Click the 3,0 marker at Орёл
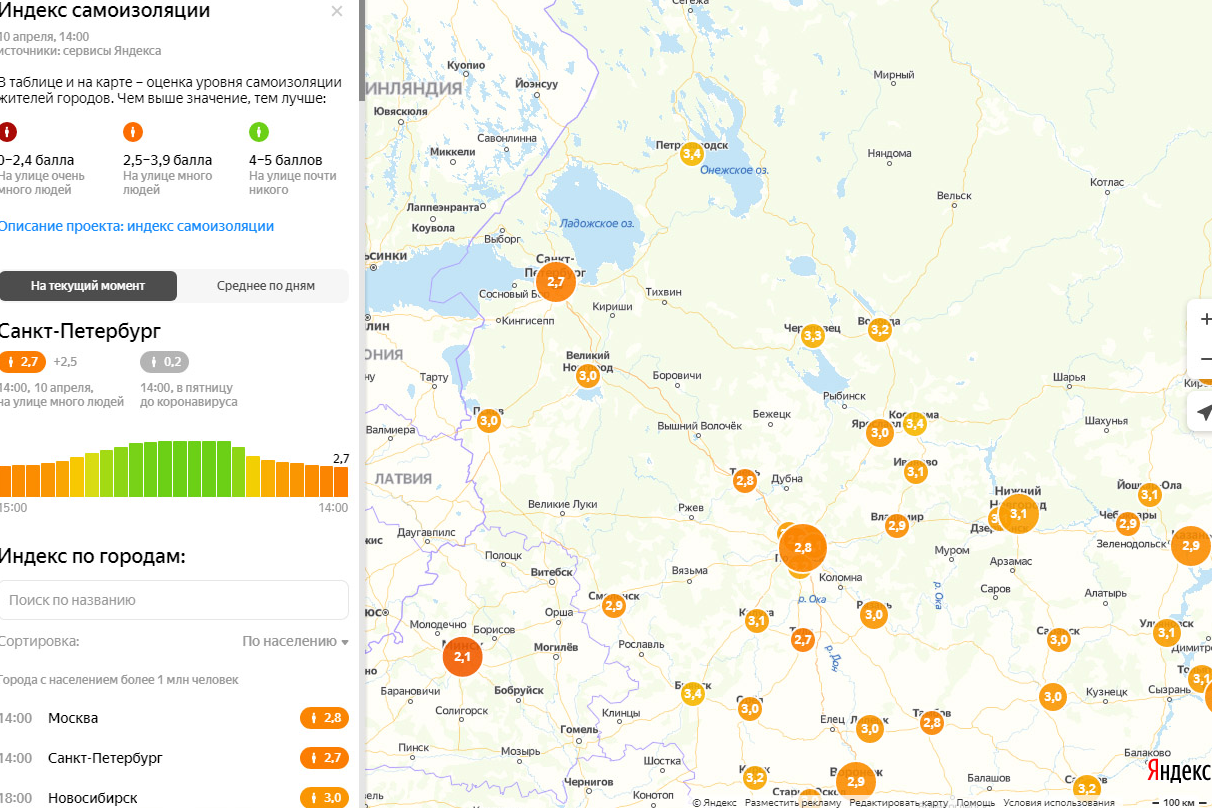 (750, 708)
